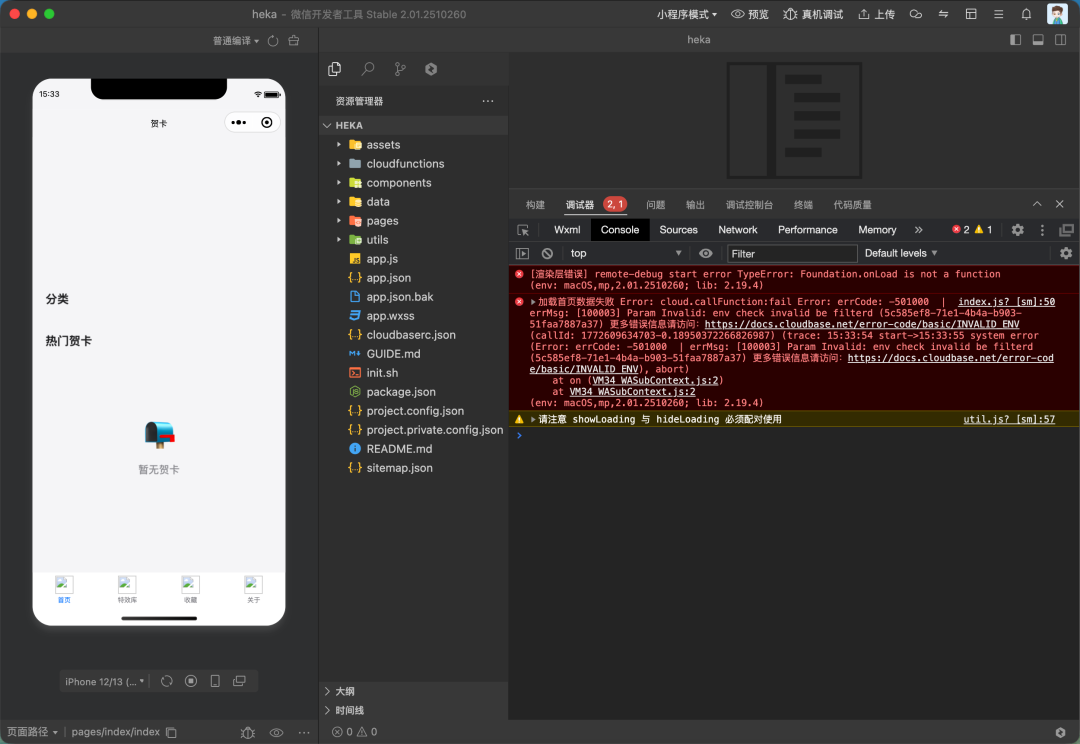
Task: Click the 预览 preview button
Action: 750,14
